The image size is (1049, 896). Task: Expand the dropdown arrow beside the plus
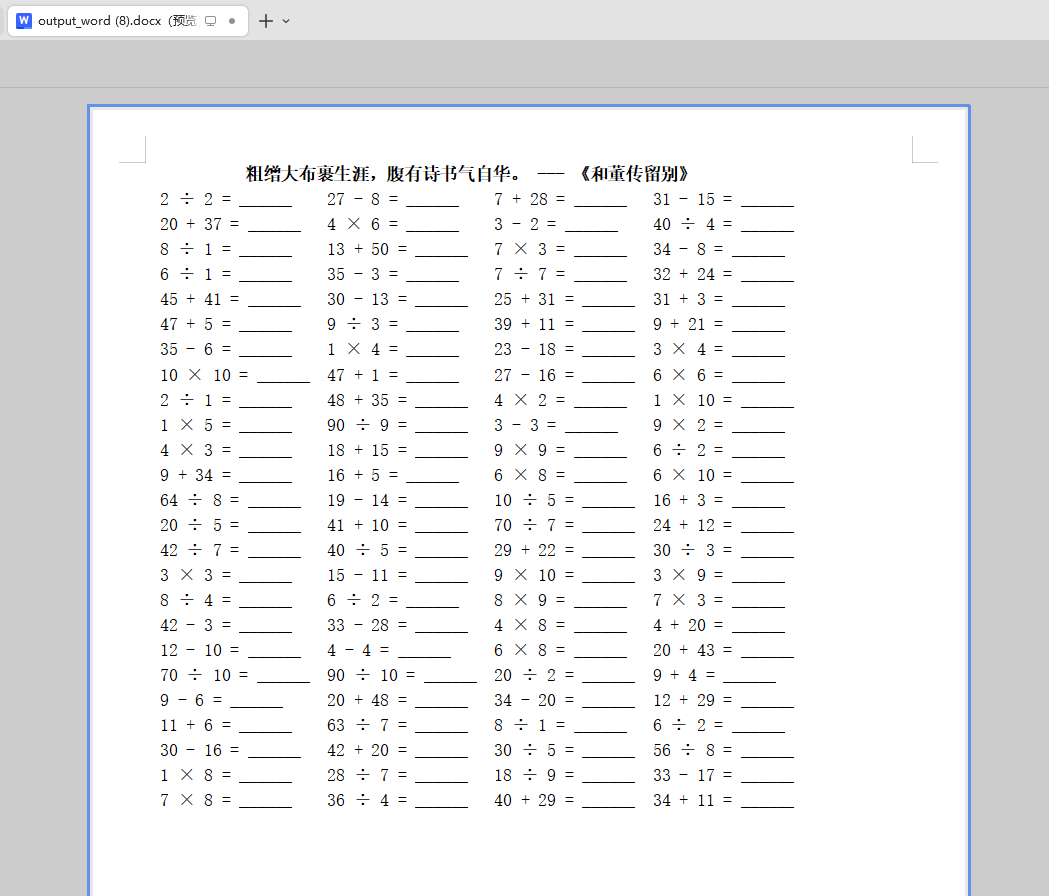(x=286, y=21)
